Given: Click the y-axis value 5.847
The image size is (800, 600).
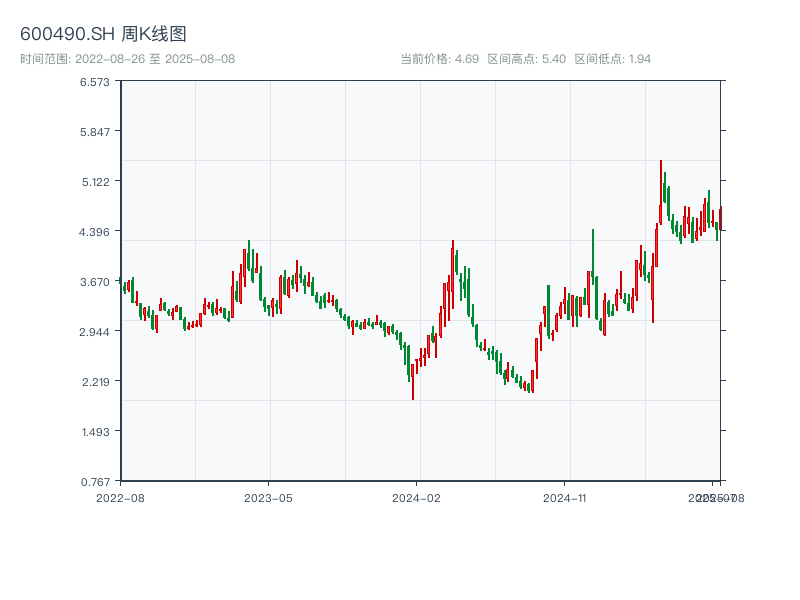Looking at the screenshot, I should [x=94, y=132].
